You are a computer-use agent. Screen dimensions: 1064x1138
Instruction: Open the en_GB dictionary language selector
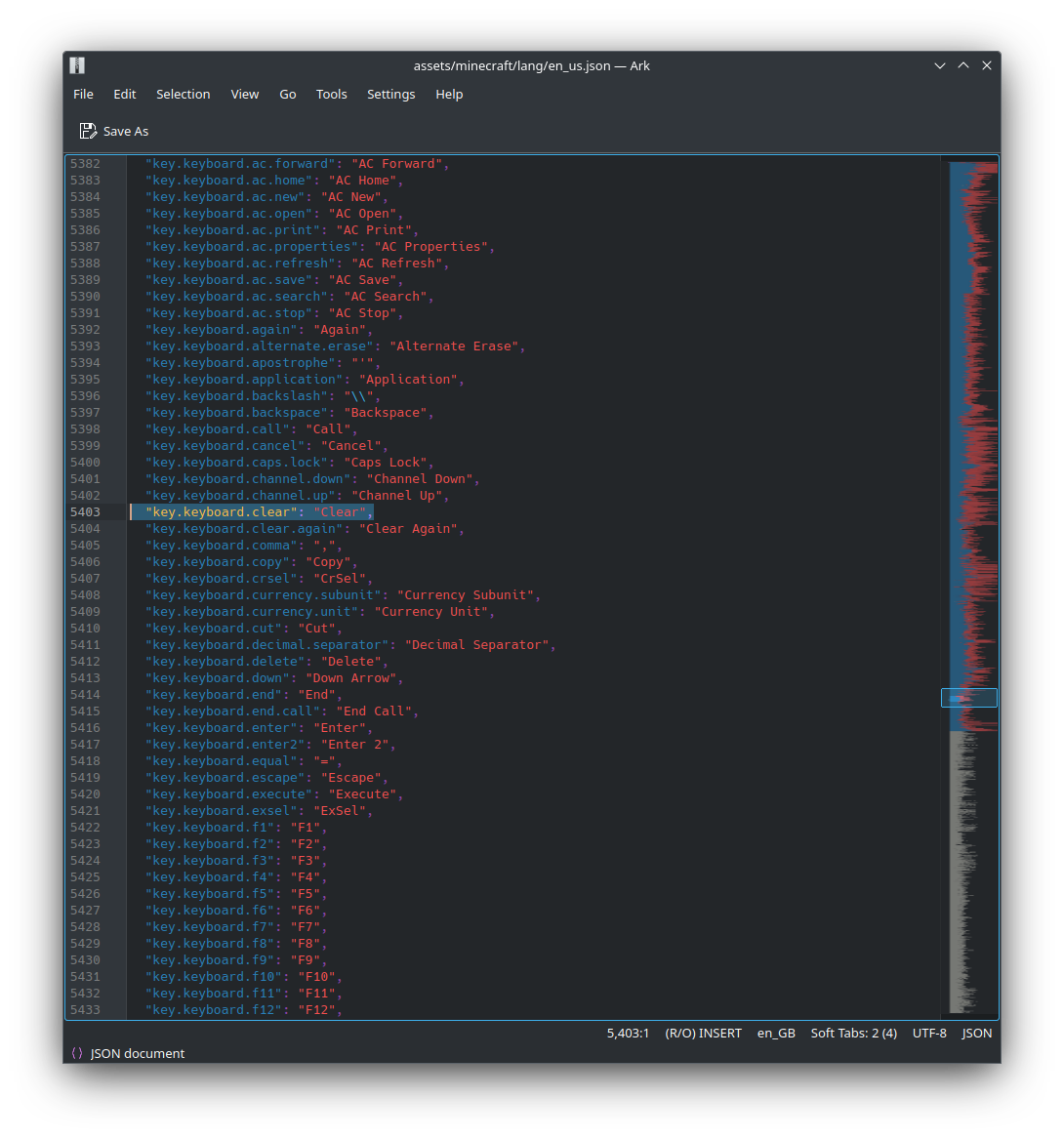[x=776, y=1033]
